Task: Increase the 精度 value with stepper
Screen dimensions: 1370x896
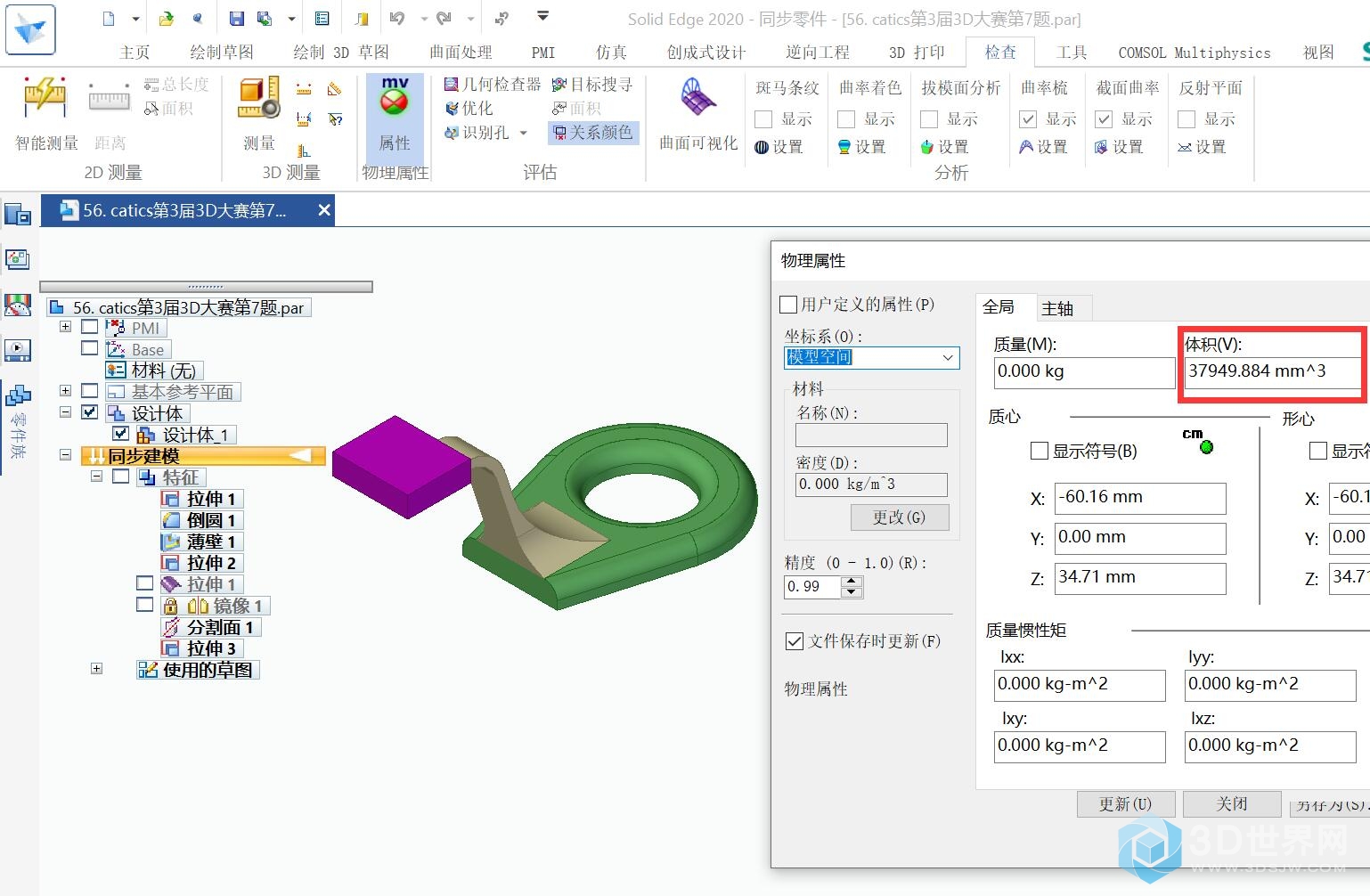Action: tap(852, 582)
